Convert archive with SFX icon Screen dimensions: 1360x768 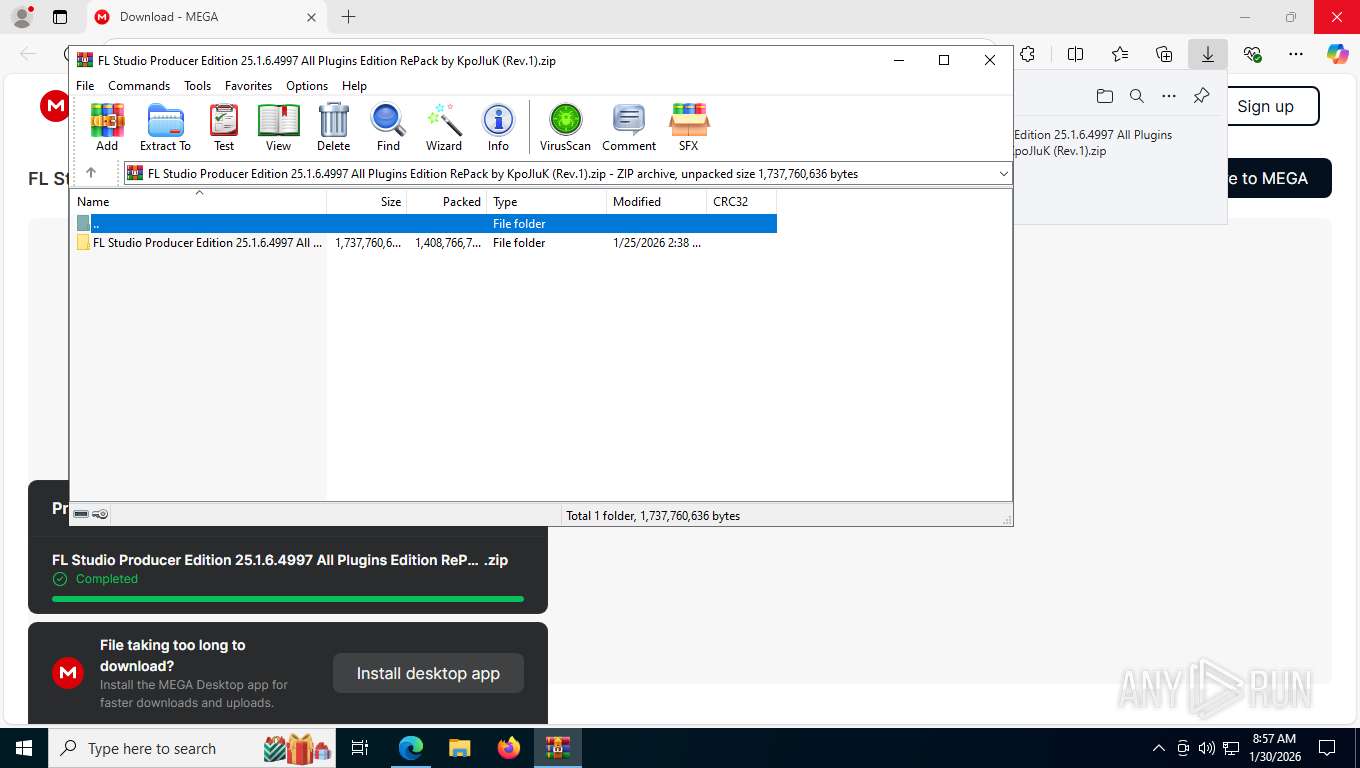point(689,127)
